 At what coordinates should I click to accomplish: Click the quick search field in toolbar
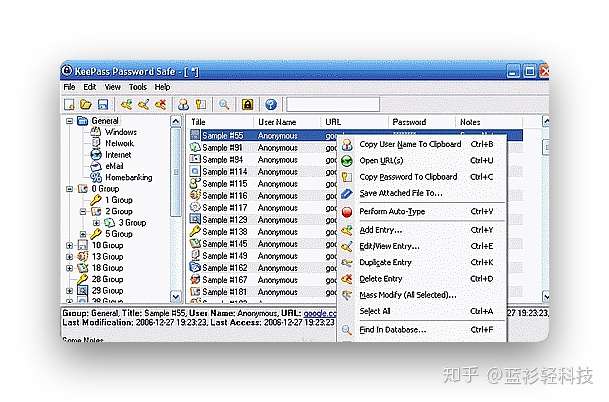tap(333, 104)
